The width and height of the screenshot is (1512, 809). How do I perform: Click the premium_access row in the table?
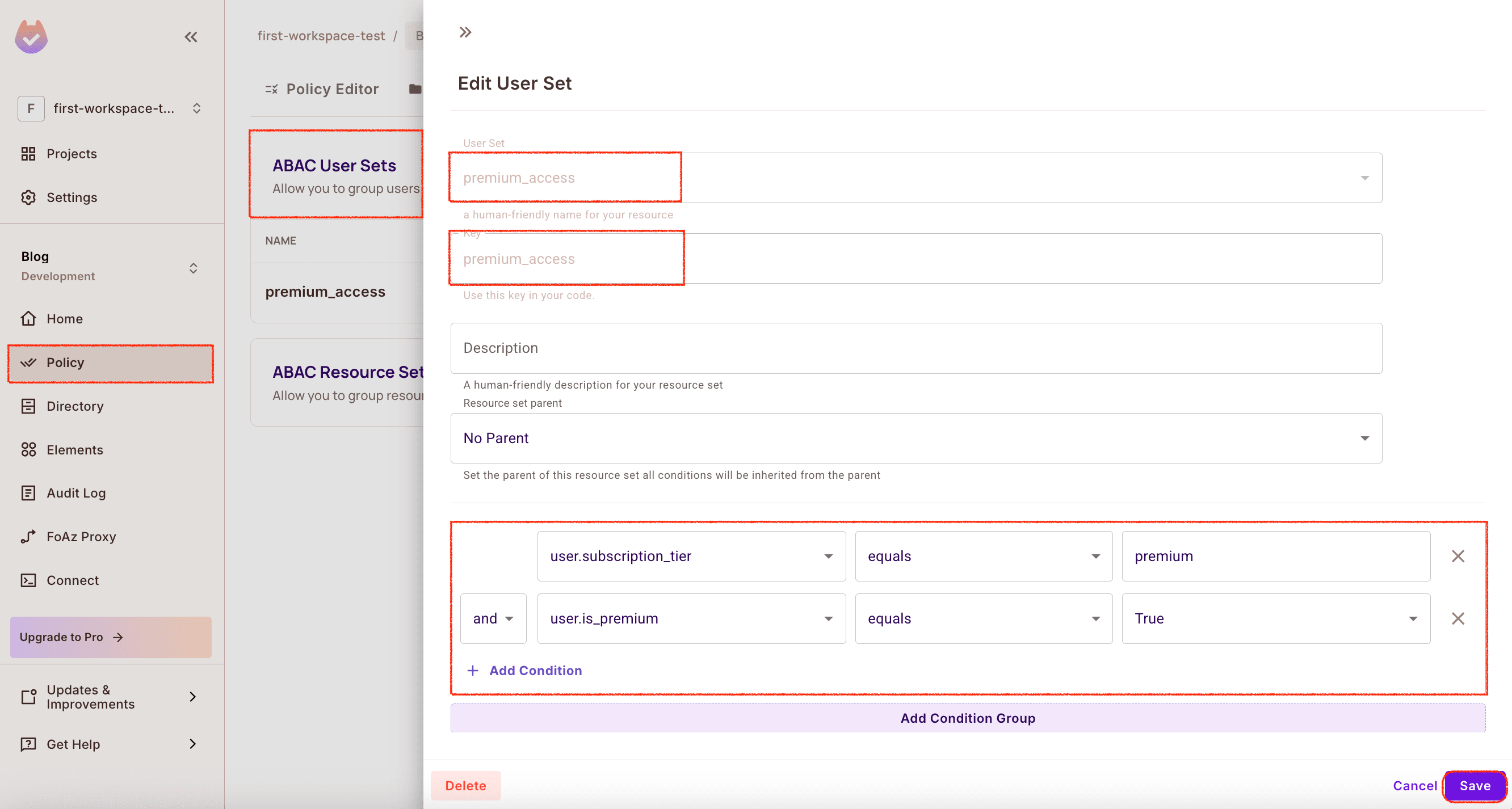[337, 292]
